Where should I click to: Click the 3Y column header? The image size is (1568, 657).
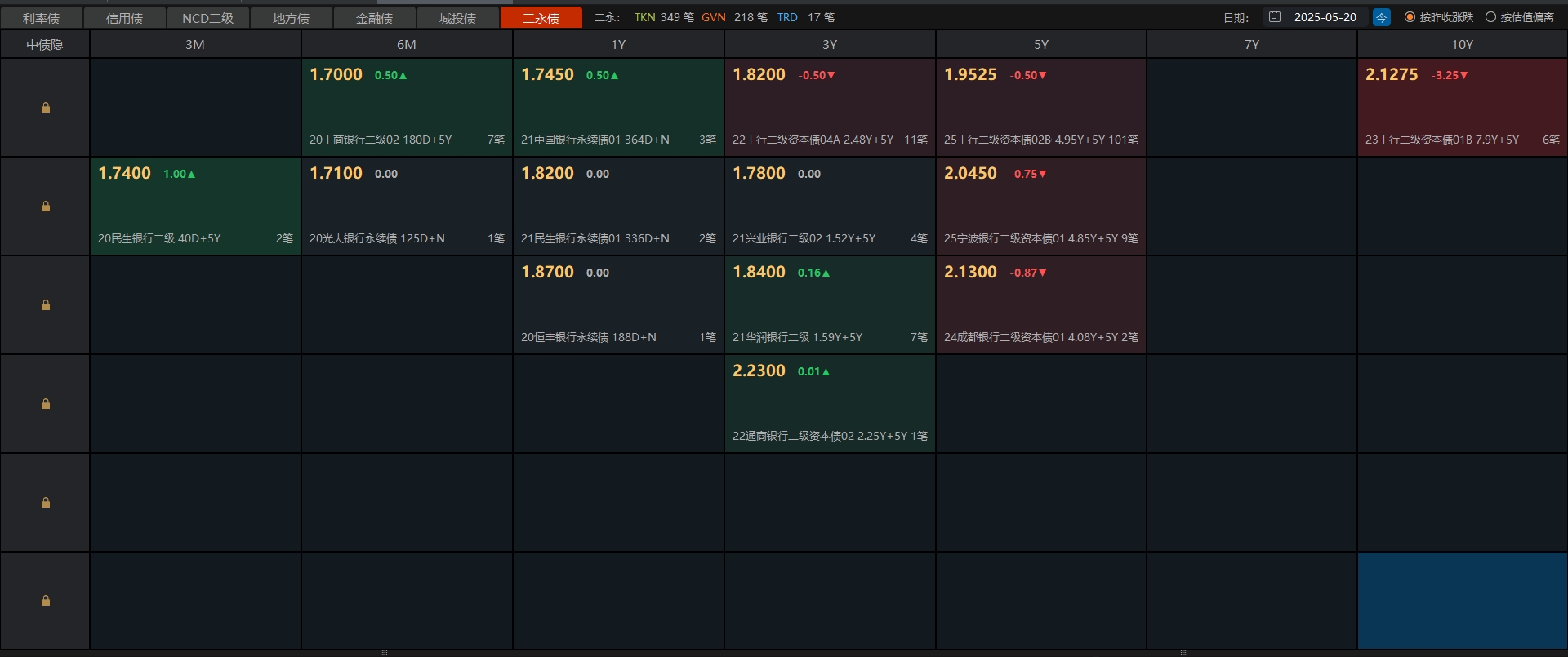830,45
